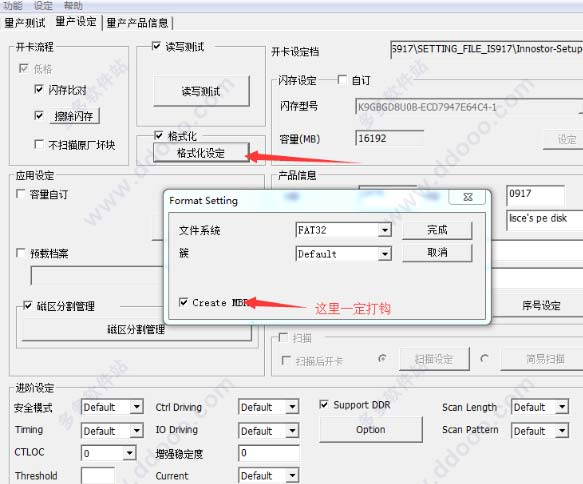Toggle the 磁区分割管理 checkbox
The image size is (583, 484).
tap(28, 306)
